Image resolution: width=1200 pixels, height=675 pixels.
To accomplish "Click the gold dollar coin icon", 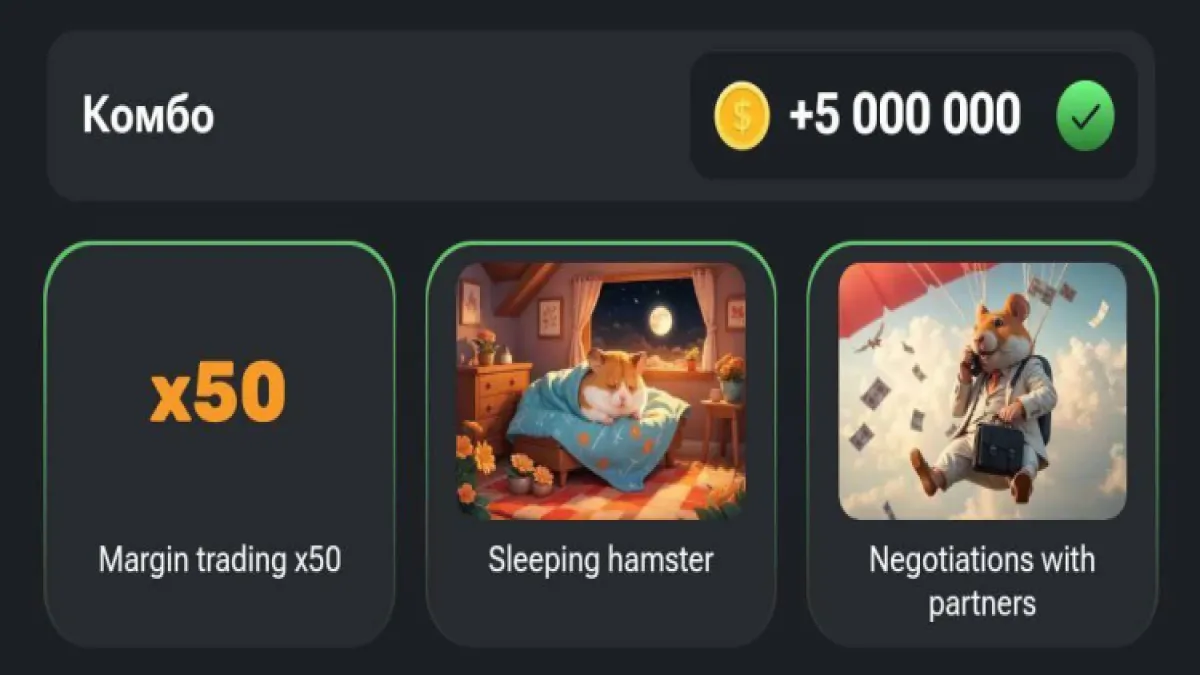I will [x=741, y=115].
